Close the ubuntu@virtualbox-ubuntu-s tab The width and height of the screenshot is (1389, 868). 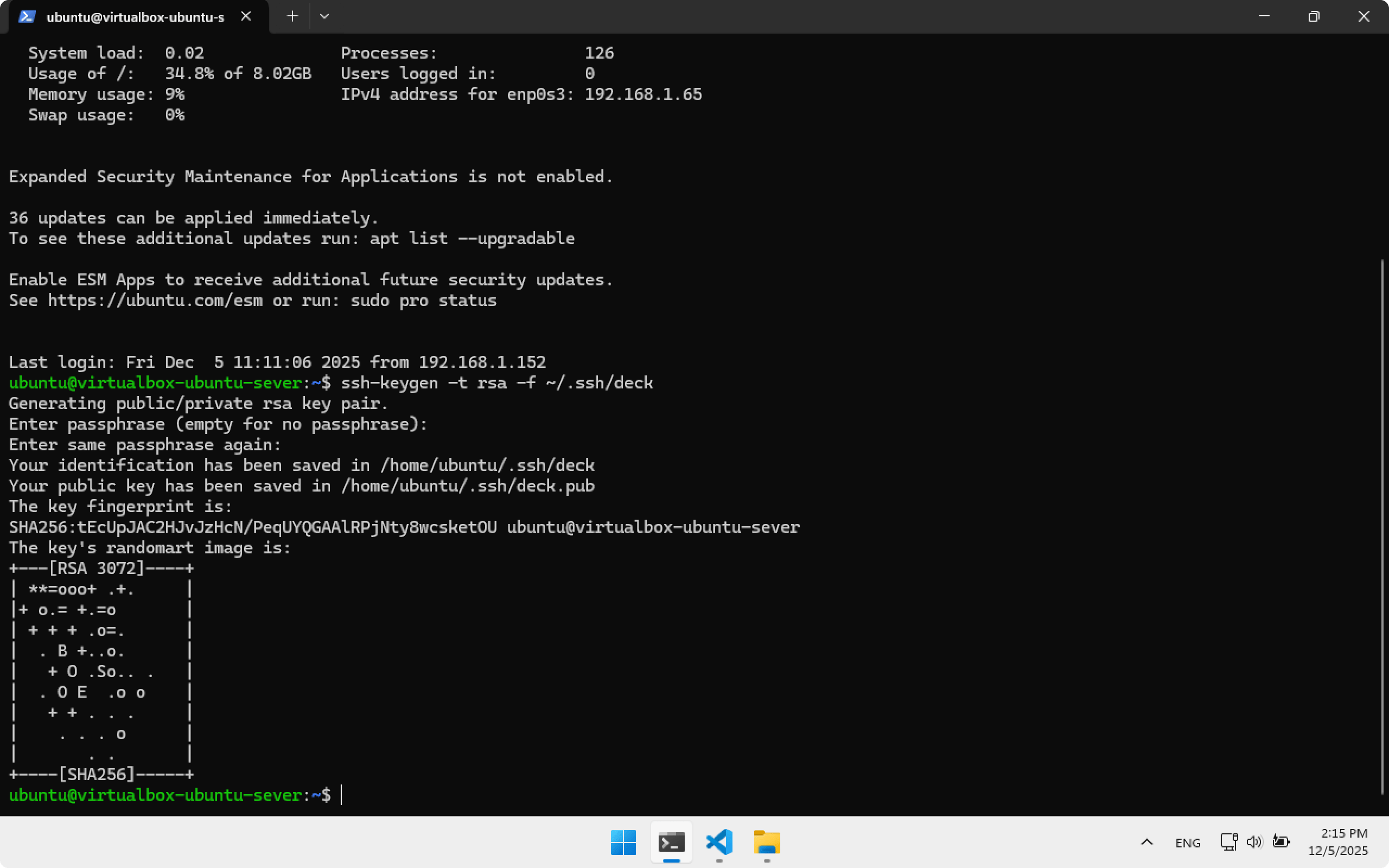point(246,16)
